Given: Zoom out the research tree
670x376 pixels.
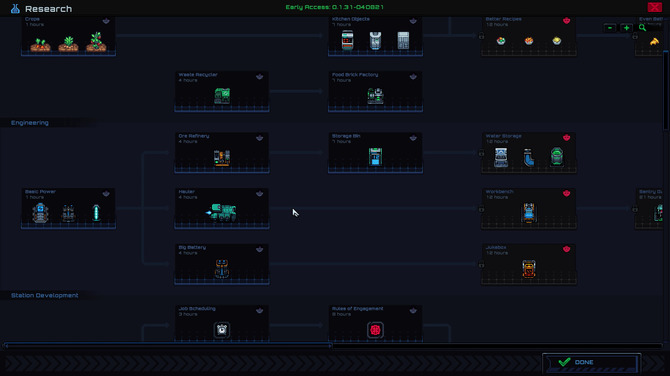Looking at the screenshot, I should pos(610,28).
